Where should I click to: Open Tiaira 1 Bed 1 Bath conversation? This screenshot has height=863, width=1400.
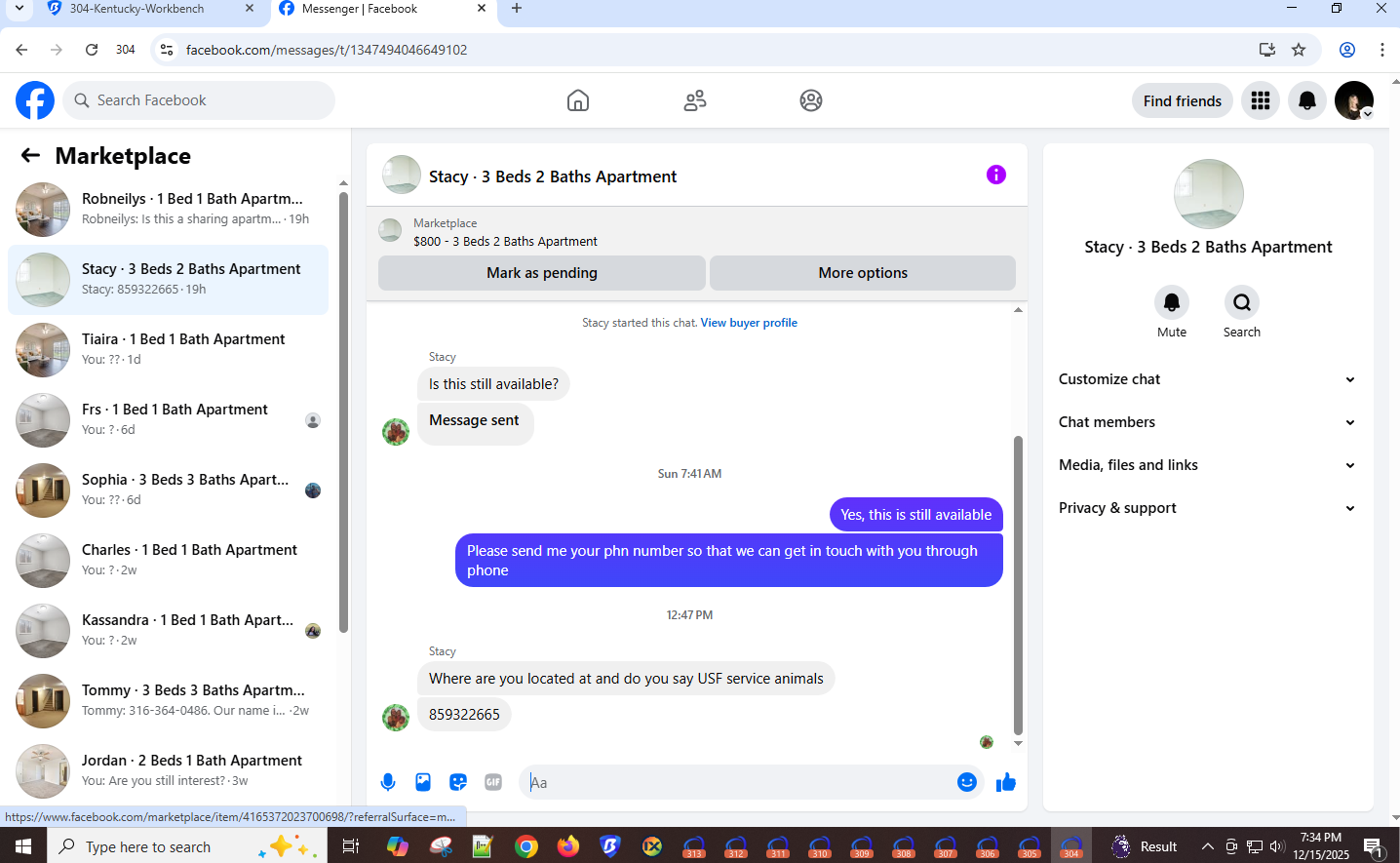click(x=169, y=349)
